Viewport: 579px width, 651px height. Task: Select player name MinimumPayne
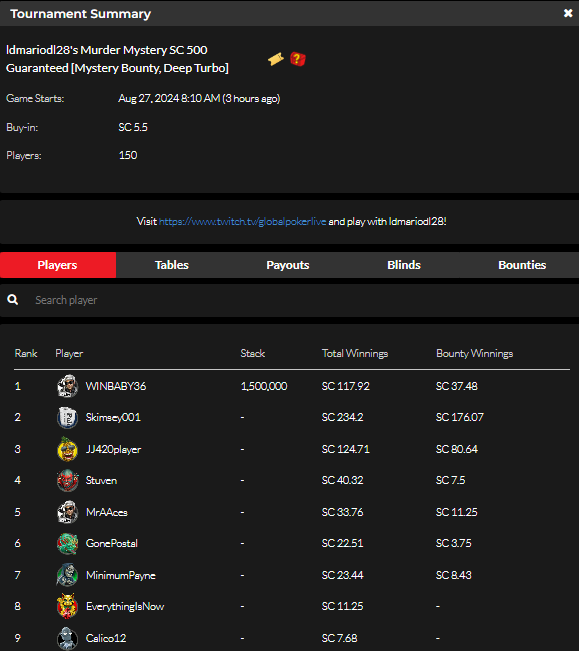pos(121,575)
